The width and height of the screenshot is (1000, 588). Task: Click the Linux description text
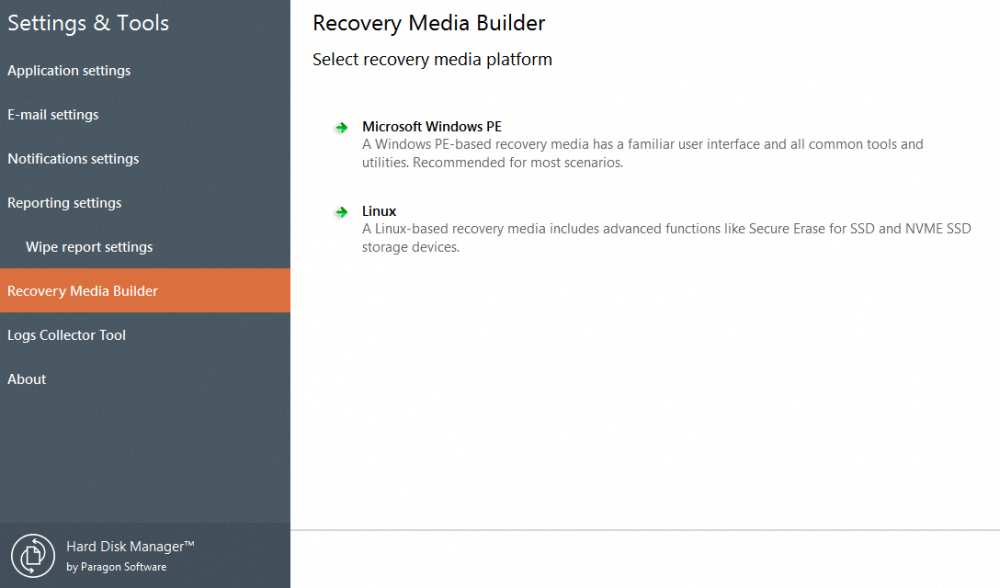point(665,237)
